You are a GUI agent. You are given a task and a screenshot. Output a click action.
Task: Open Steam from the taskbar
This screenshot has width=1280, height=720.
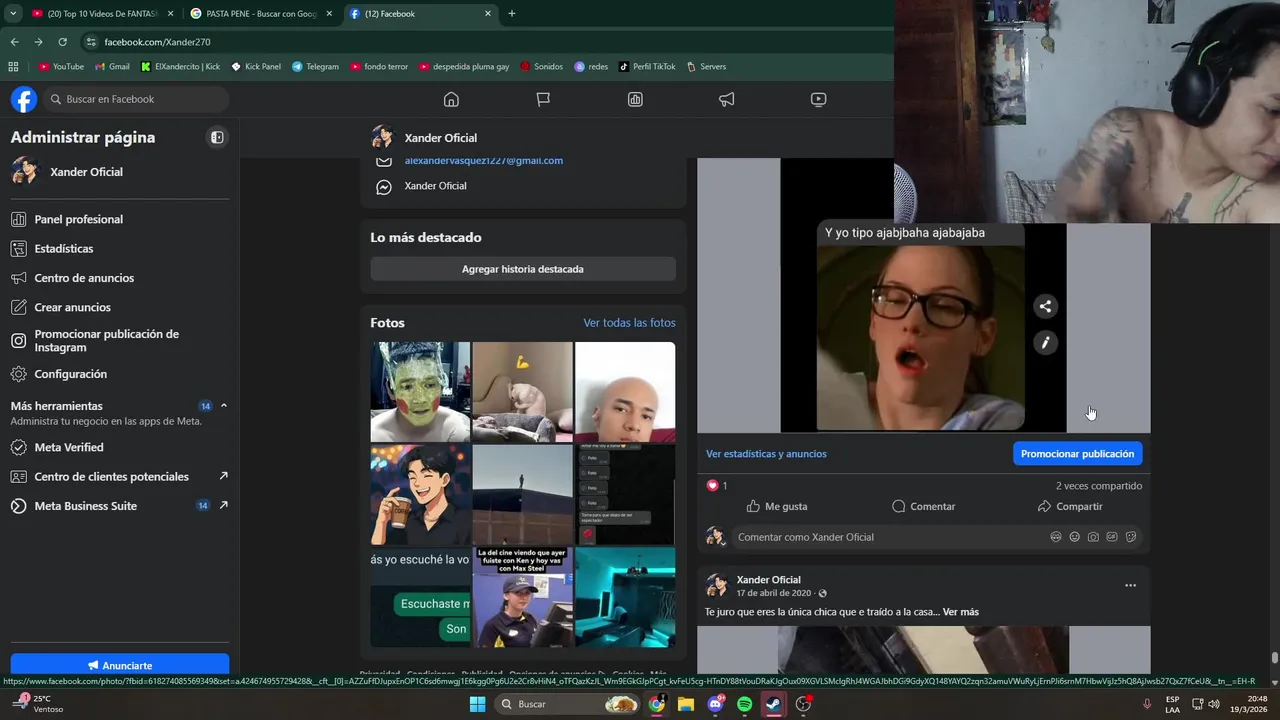click(773, 704)
